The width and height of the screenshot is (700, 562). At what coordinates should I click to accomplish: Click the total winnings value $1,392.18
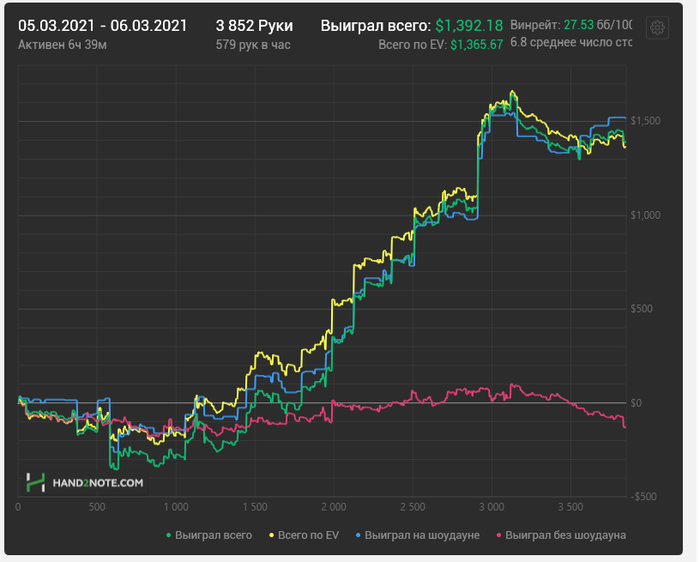coord(469,26)
